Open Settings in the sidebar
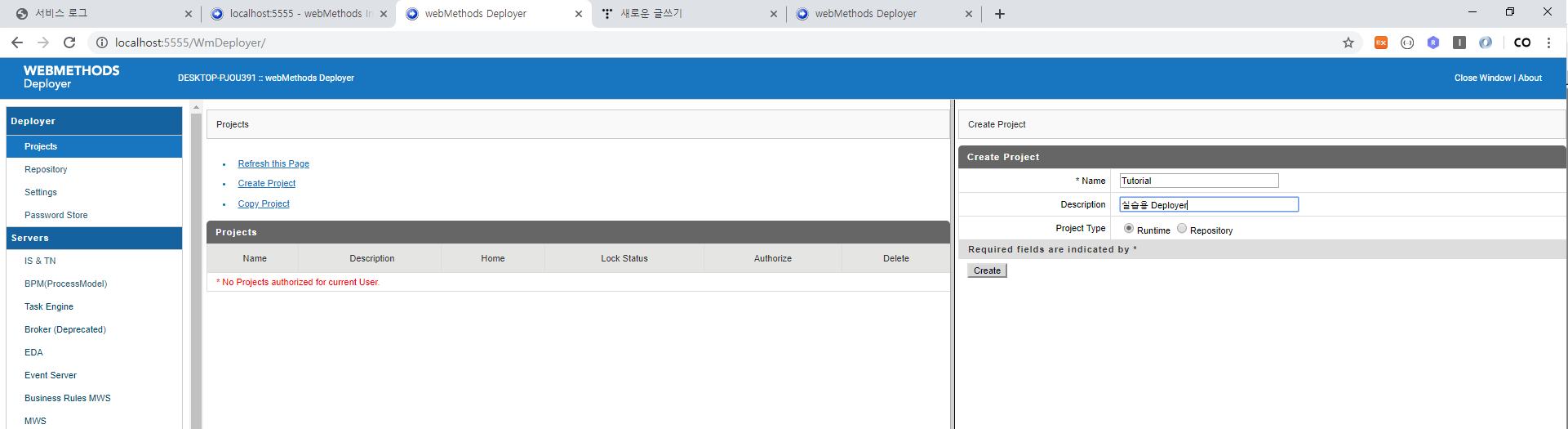The image size is (1568, 429). point(41,192)
